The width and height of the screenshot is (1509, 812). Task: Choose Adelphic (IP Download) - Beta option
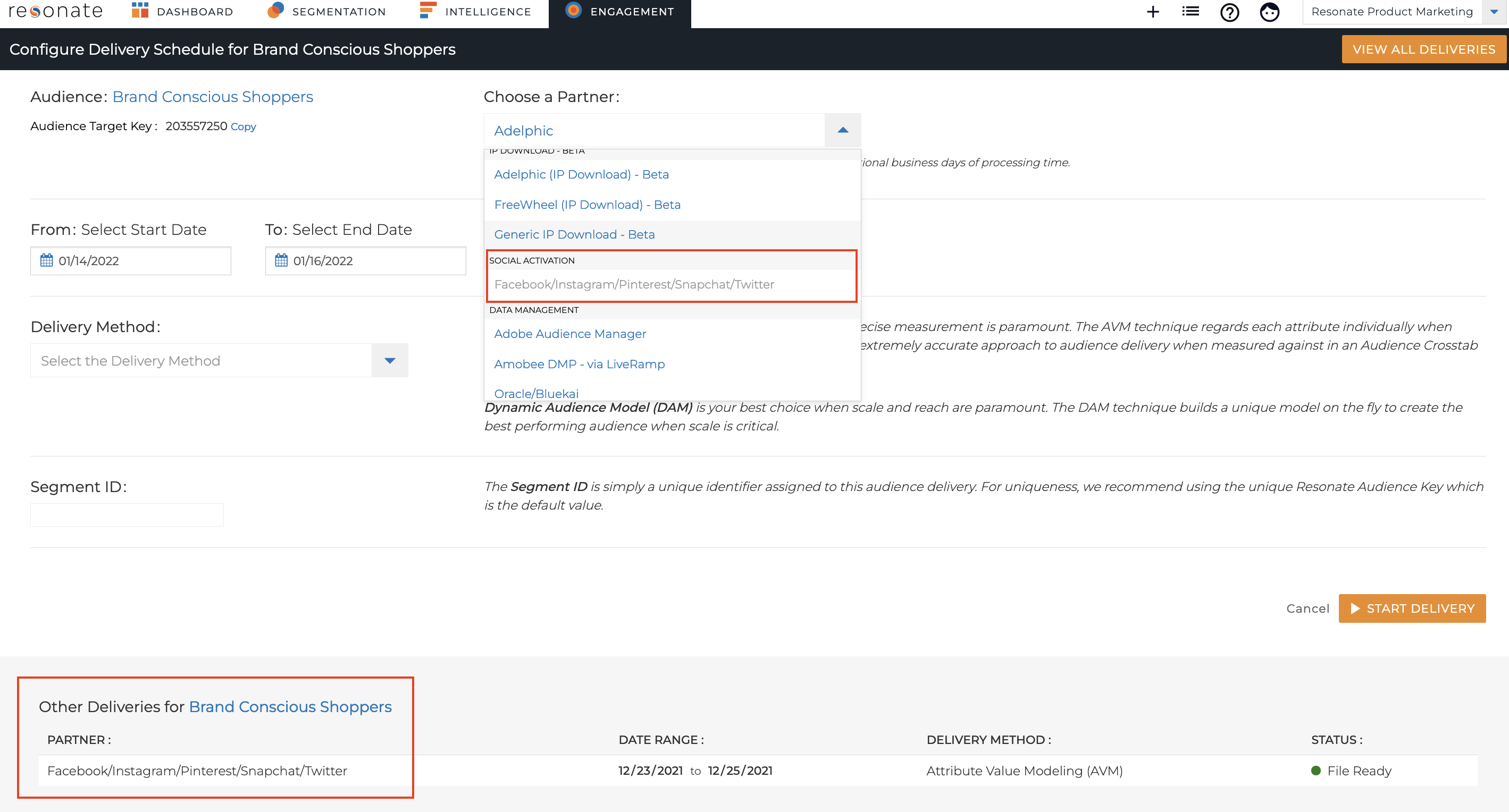673,174
